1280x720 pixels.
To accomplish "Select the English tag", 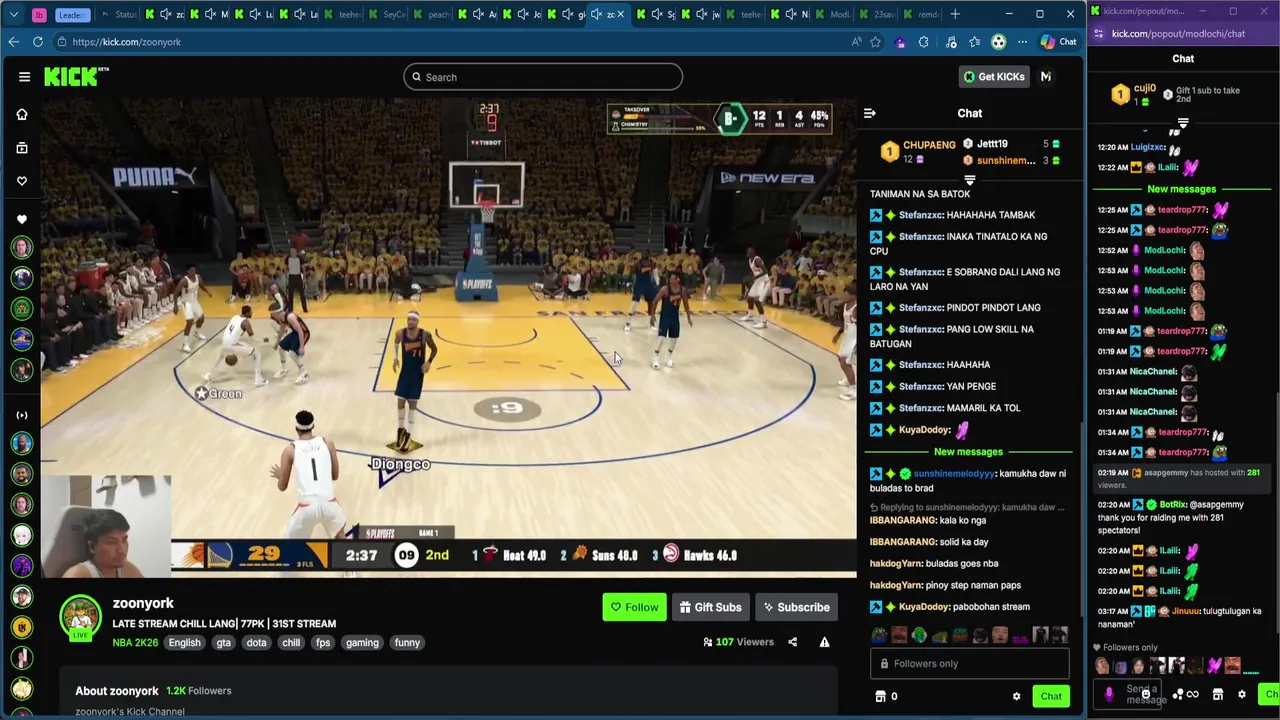I will [184, 643].
